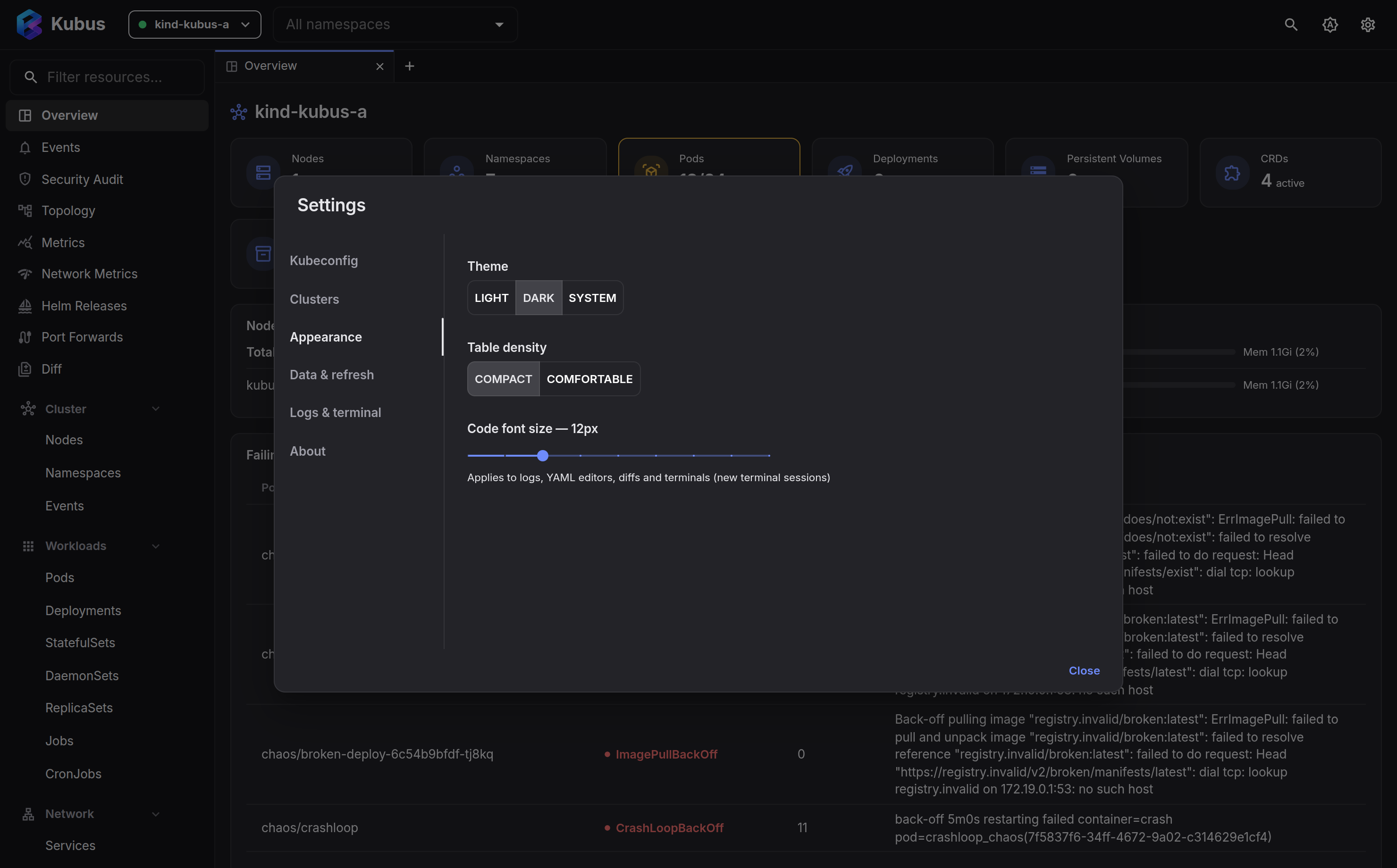
Task: Close the Overview tab
Action: click(x=379, y=67)
